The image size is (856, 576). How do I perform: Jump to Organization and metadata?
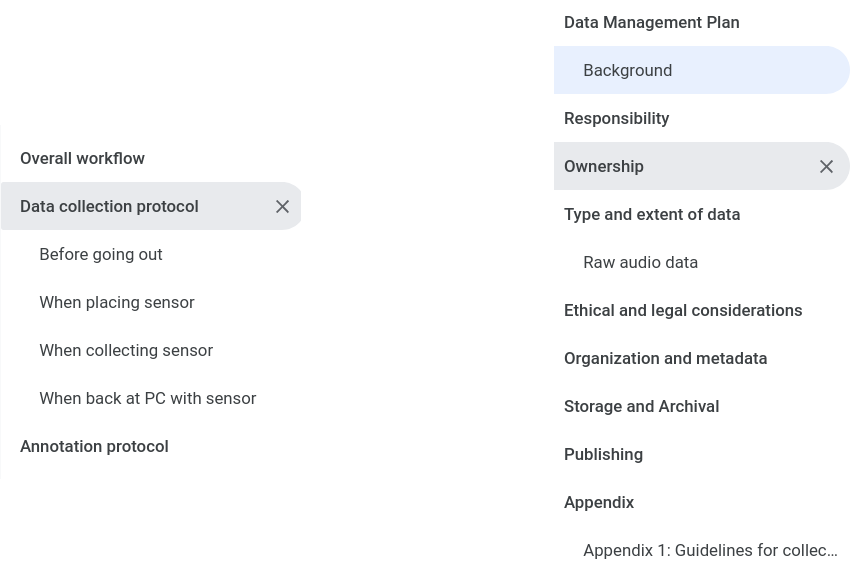665,358
